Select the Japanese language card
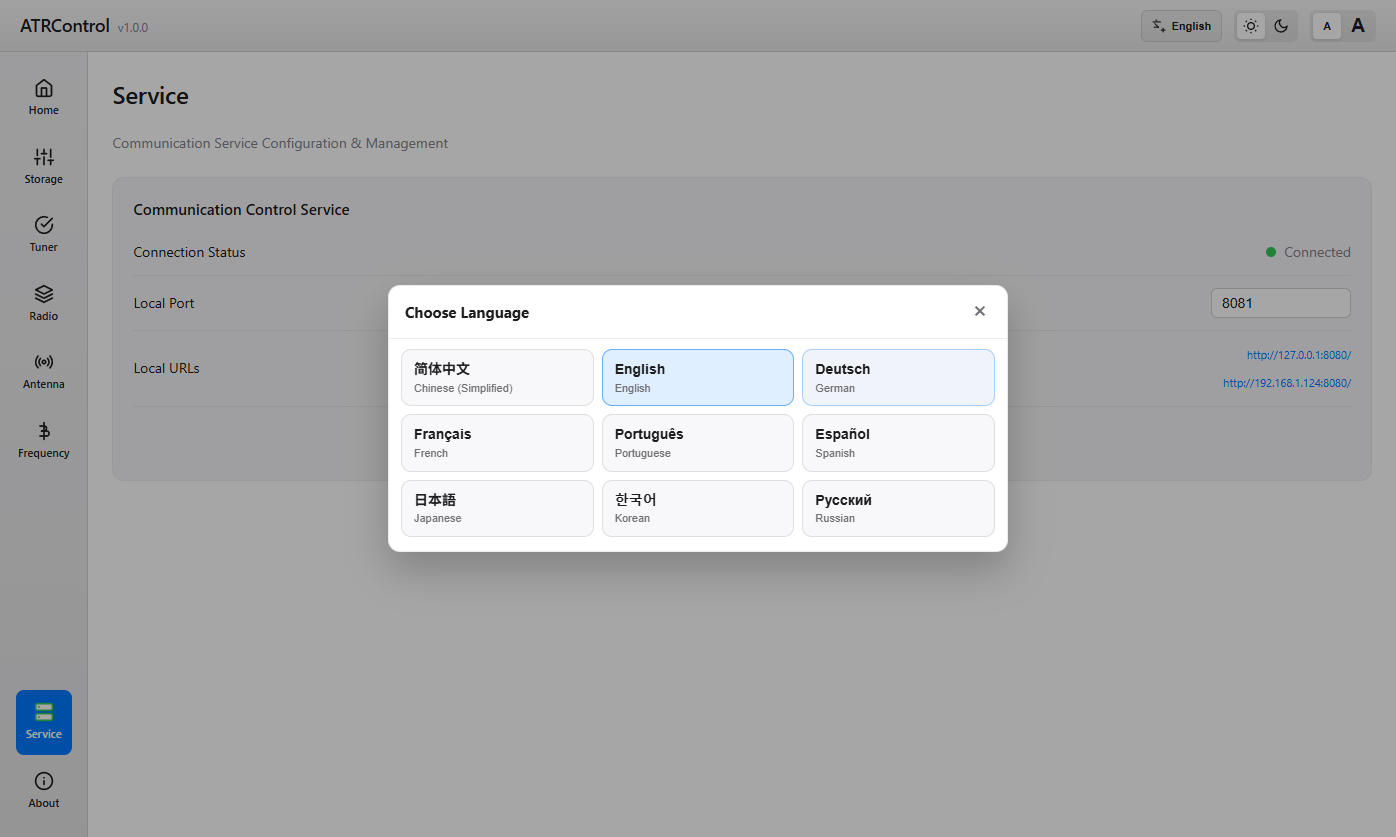 [x=497, y=508]
